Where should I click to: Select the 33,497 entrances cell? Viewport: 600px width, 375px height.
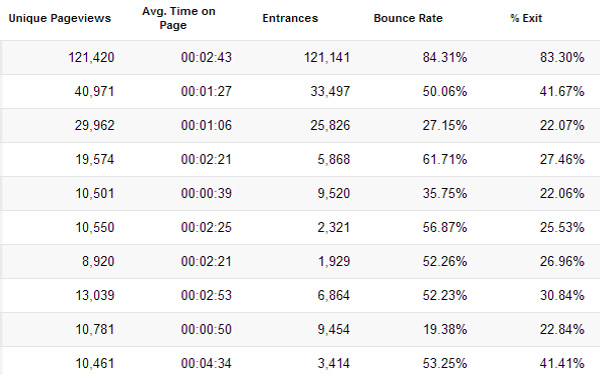click(330, 91)
